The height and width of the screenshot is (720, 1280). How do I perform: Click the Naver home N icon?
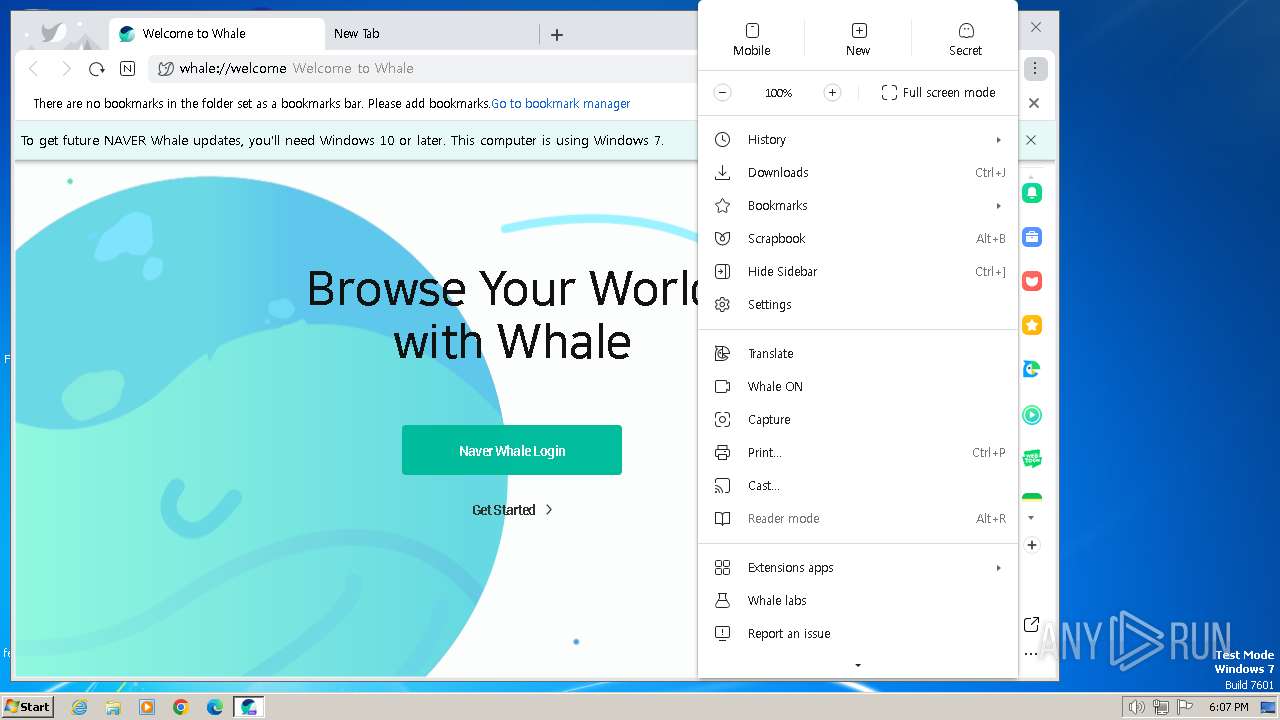(x=127, y=69)
